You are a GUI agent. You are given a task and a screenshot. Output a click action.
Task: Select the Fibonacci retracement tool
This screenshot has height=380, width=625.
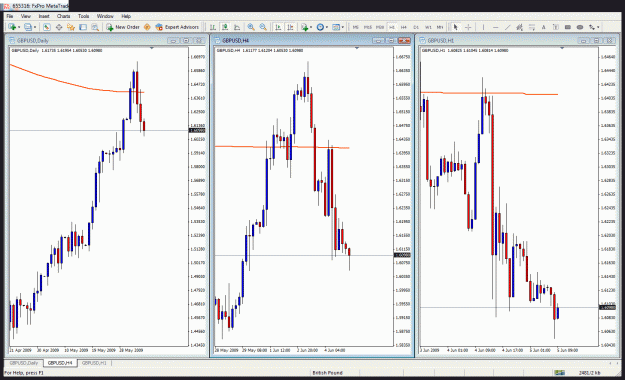pos(532,27)
